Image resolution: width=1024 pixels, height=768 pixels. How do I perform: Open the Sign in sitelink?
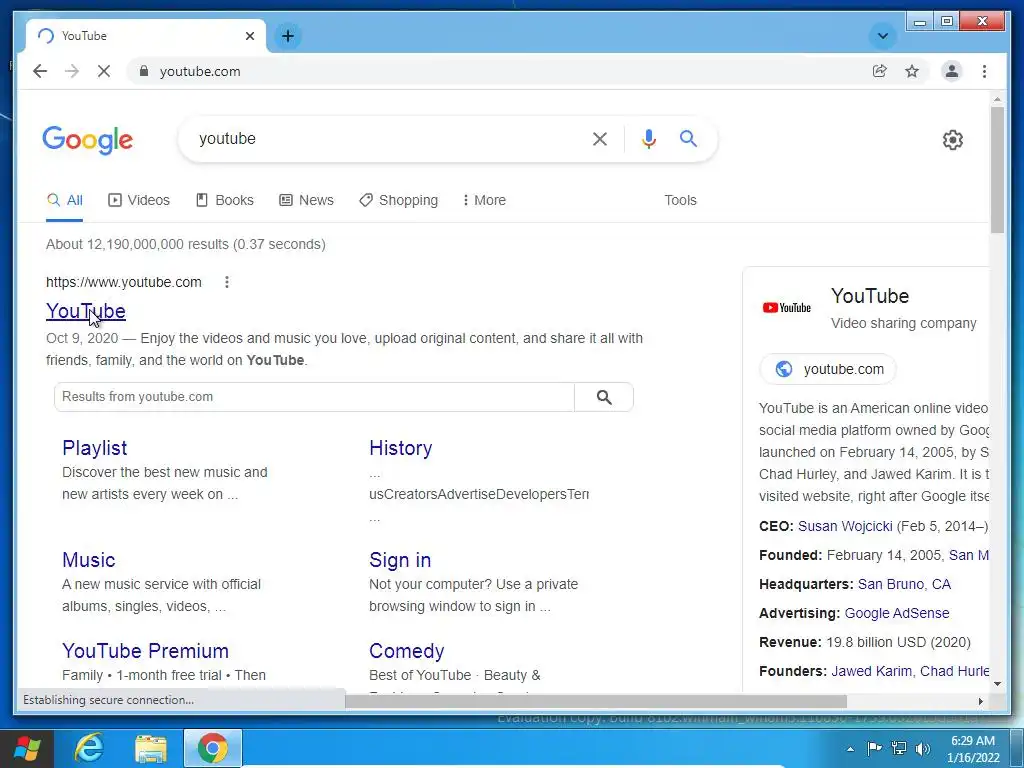[x=400, y=560]
